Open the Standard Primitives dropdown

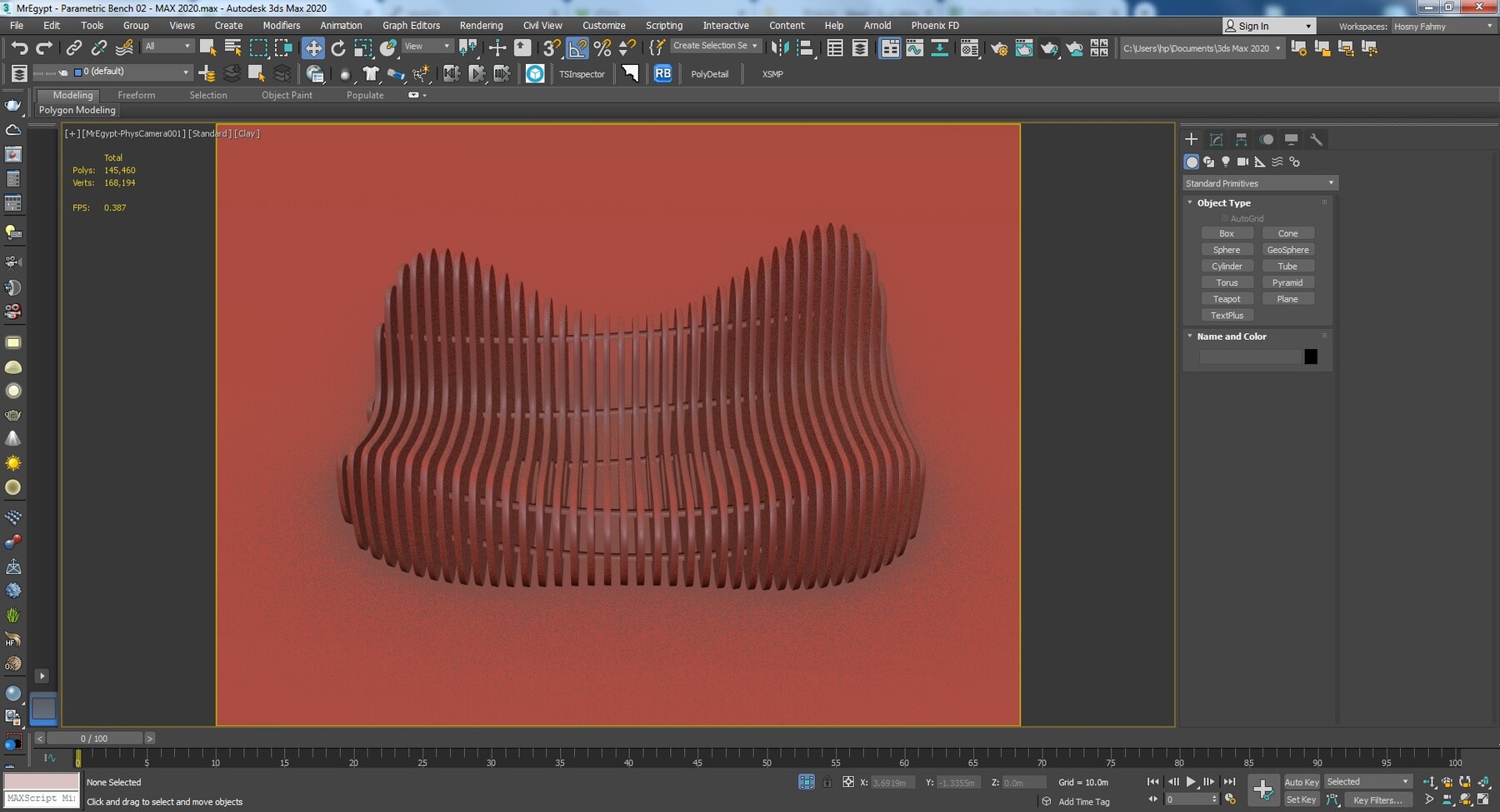click(x=1259, y=183)
